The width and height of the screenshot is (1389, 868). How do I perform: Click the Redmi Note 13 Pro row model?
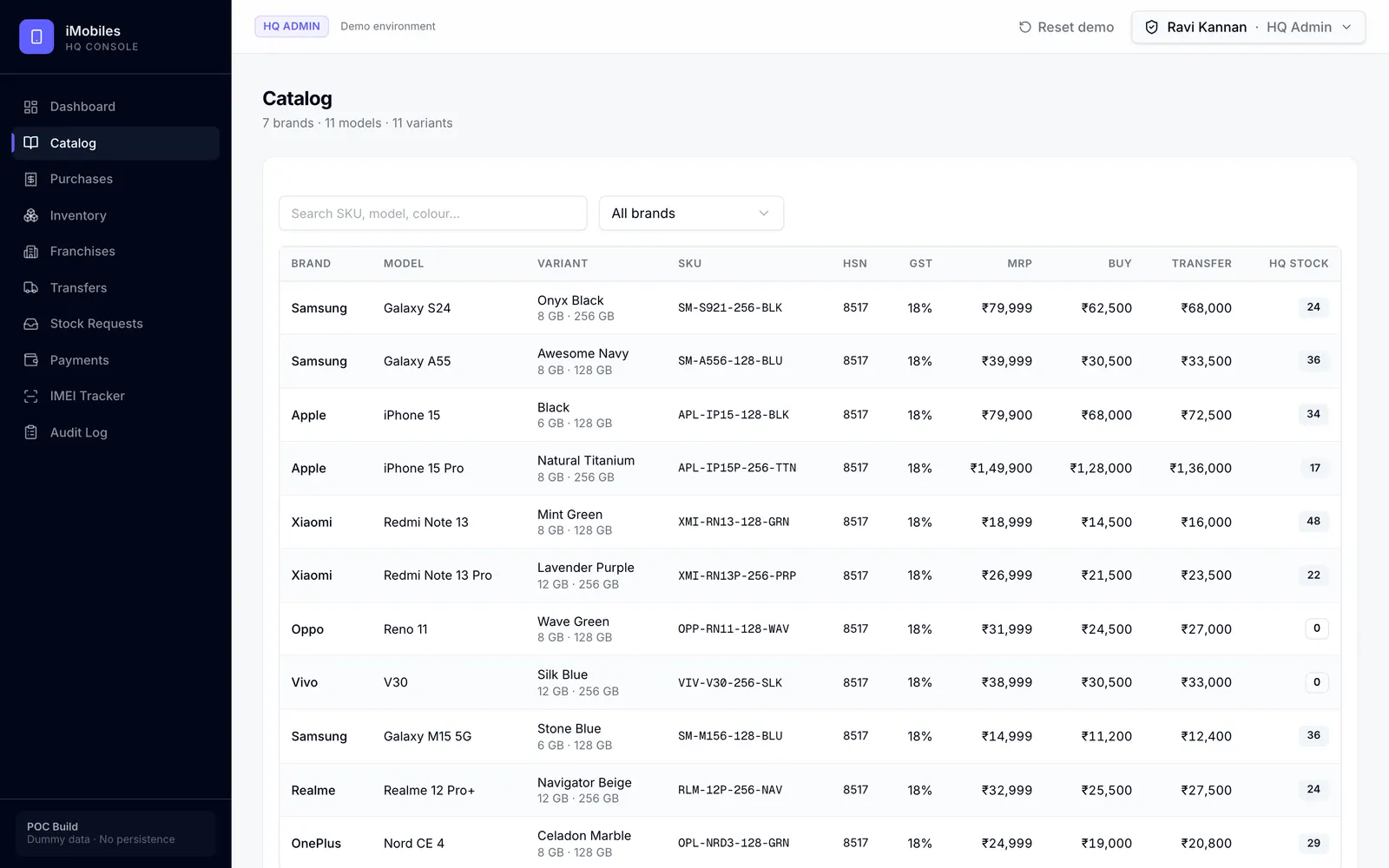[438, 575]
